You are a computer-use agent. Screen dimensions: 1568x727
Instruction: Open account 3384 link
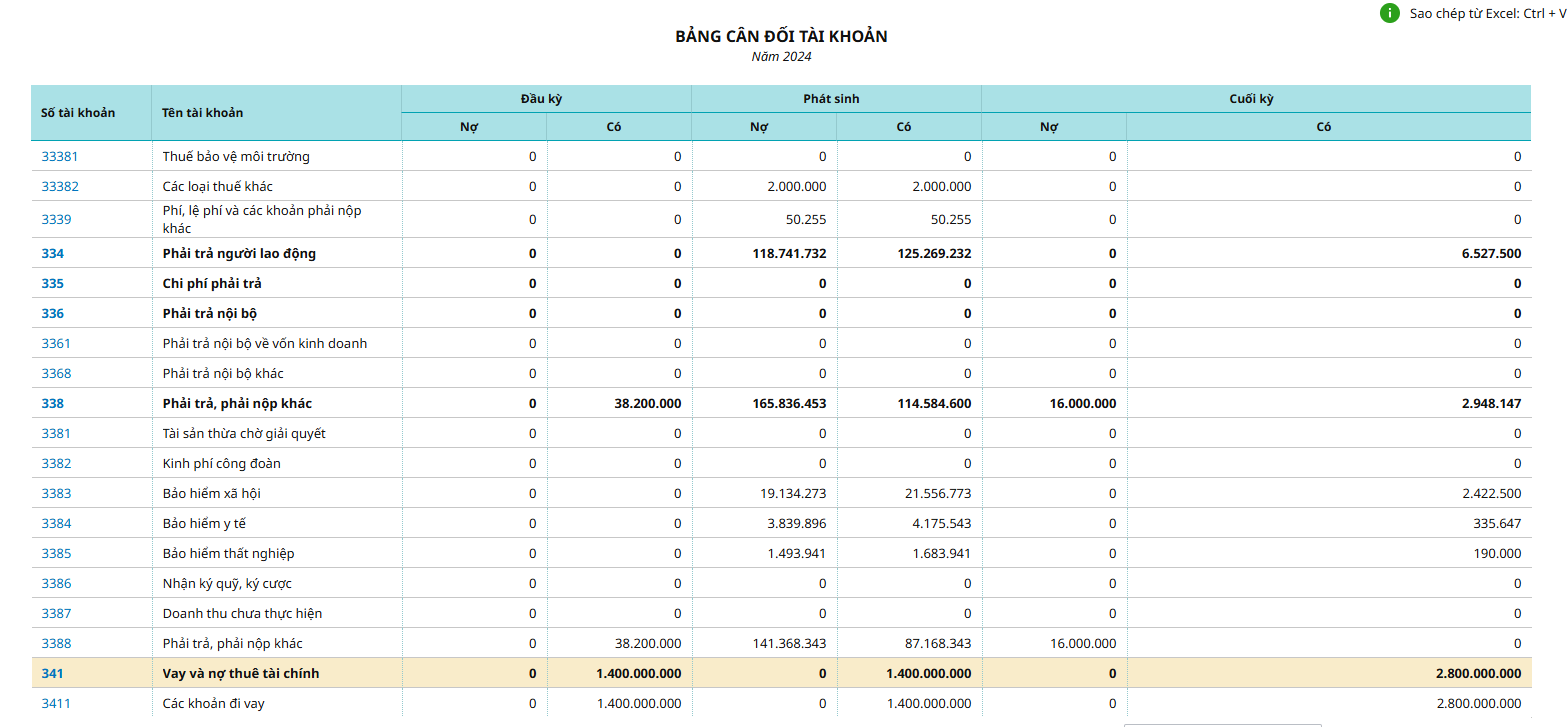pos(55,524)
